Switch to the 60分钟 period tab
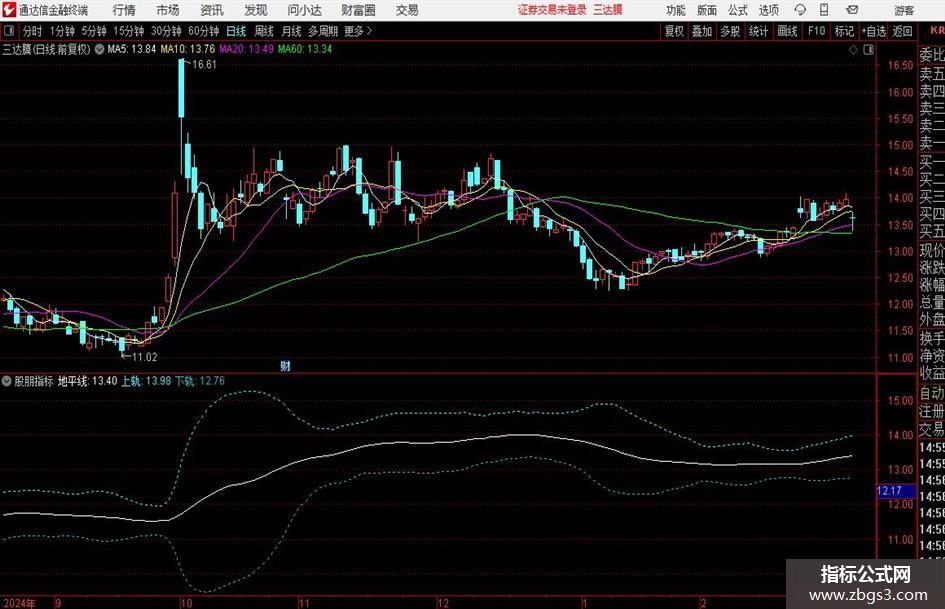 click(x=204, y=31)
